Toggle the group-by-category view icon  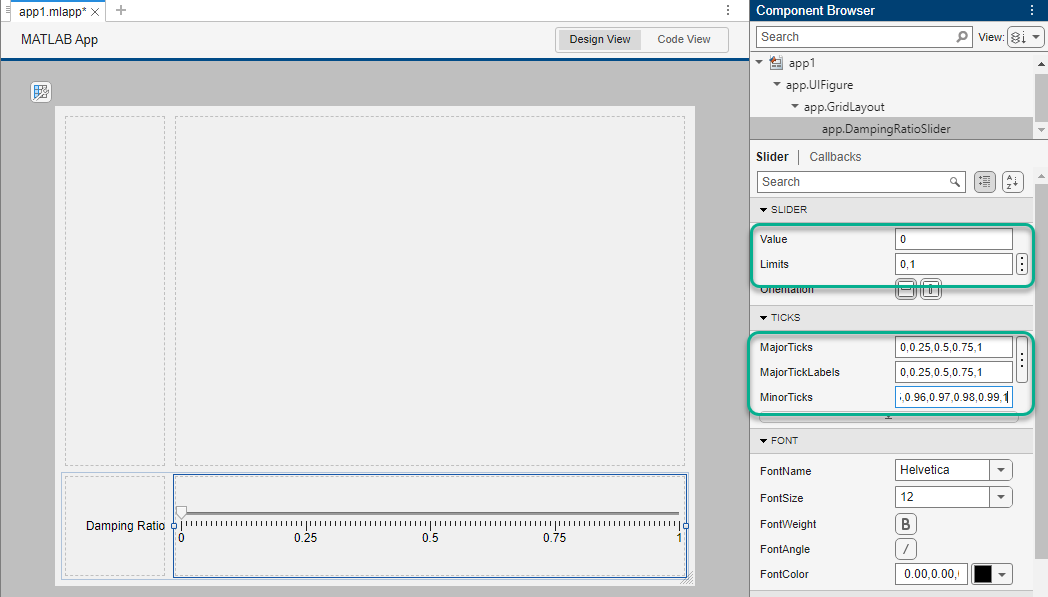984,181
